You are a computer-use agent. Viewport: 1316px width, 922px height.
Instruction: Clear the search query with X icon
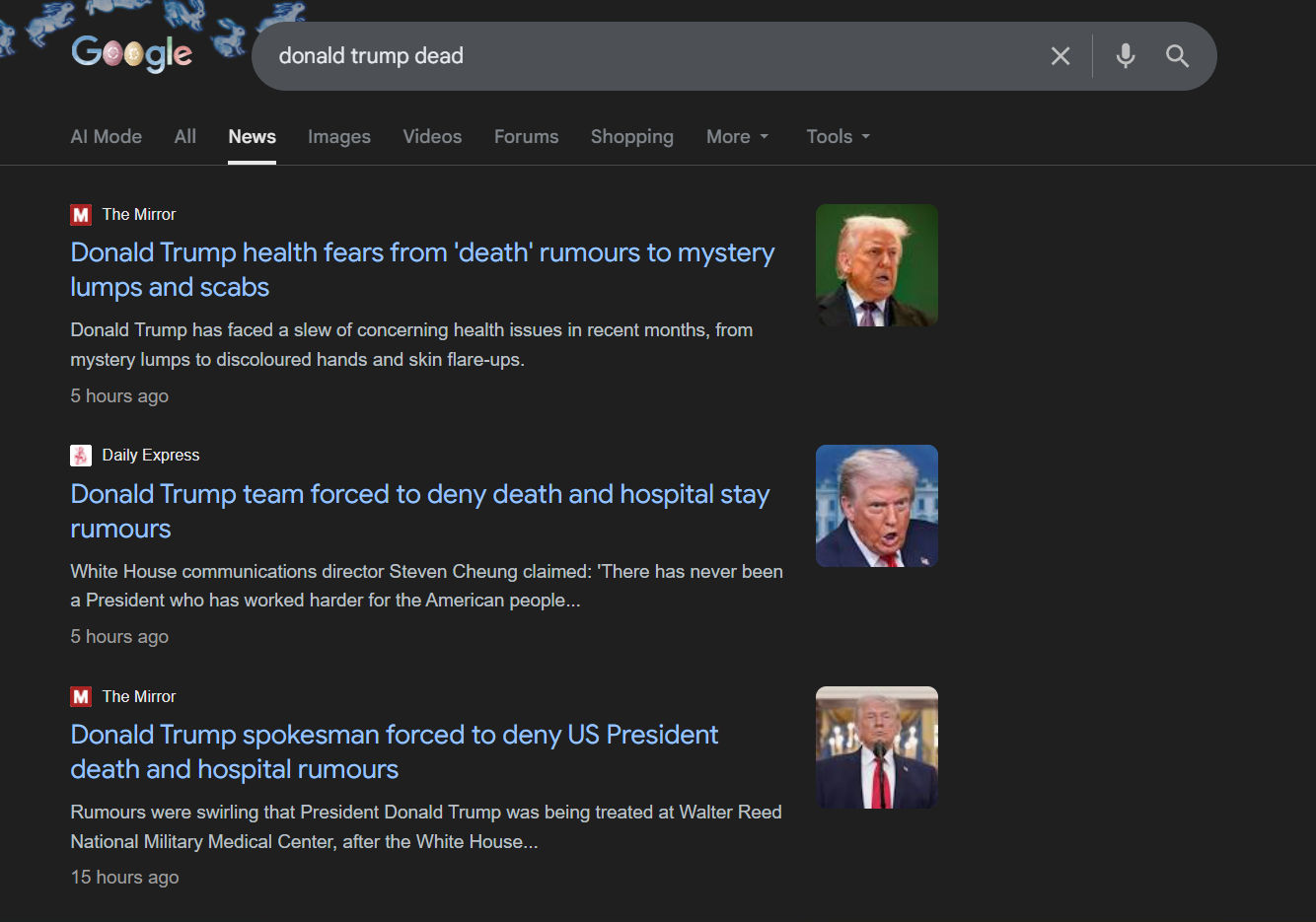1060,56
